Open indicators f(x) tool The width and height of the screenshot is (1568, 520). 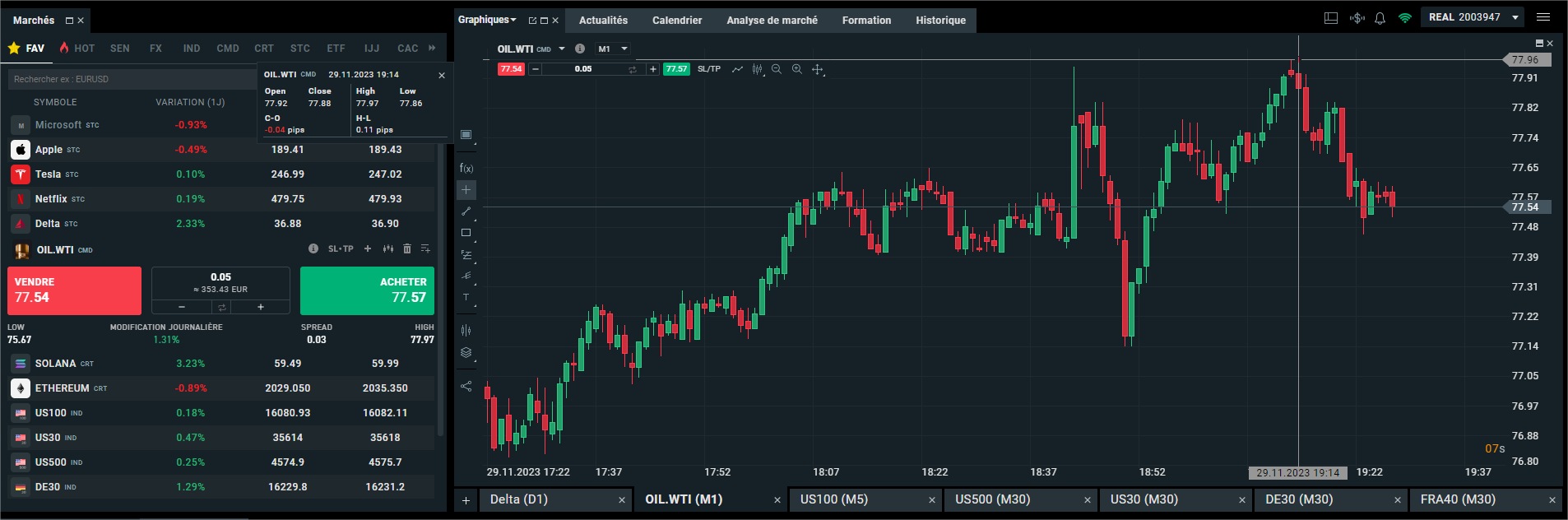(x=466, y=168)
